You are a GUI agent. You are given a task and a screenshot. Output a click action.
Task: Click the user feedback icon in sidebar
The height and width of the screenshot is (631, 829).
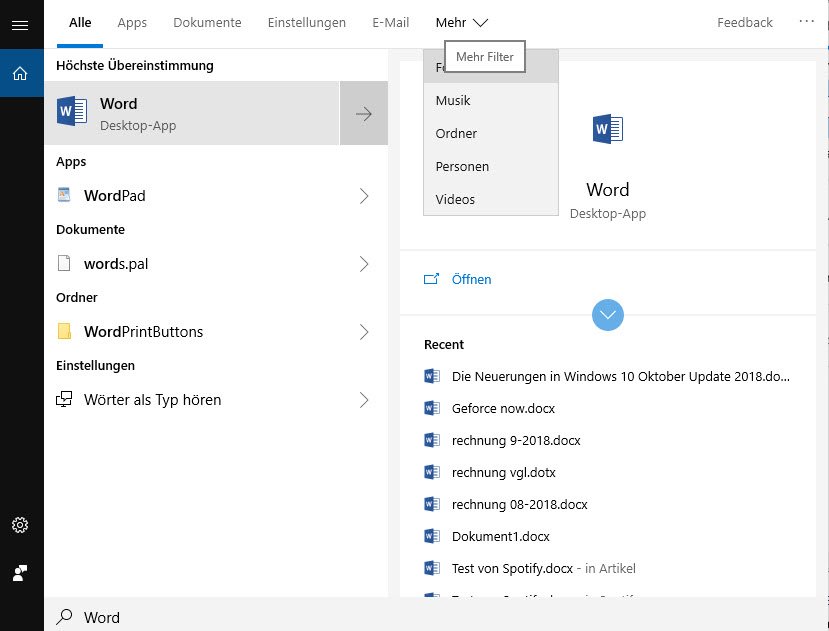click(x=20, y=573)
